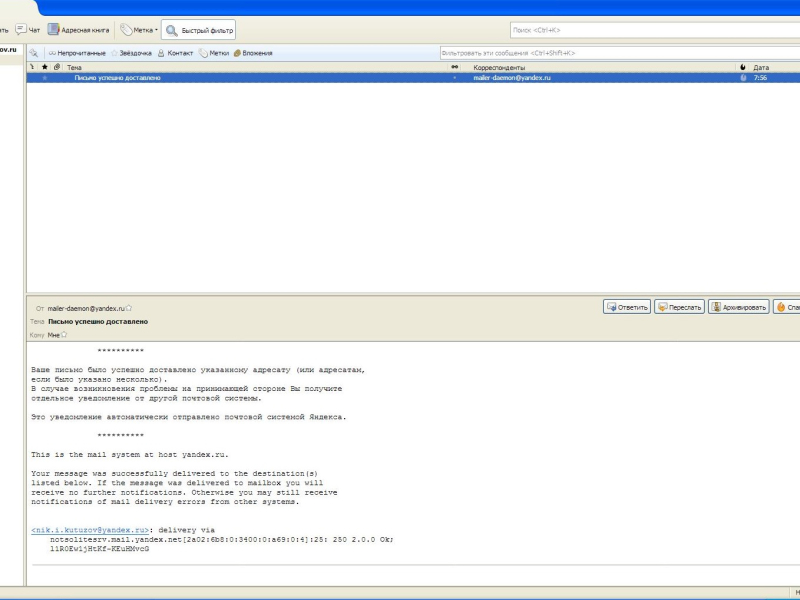Click the star column header icon

click(x=44, y=67)
